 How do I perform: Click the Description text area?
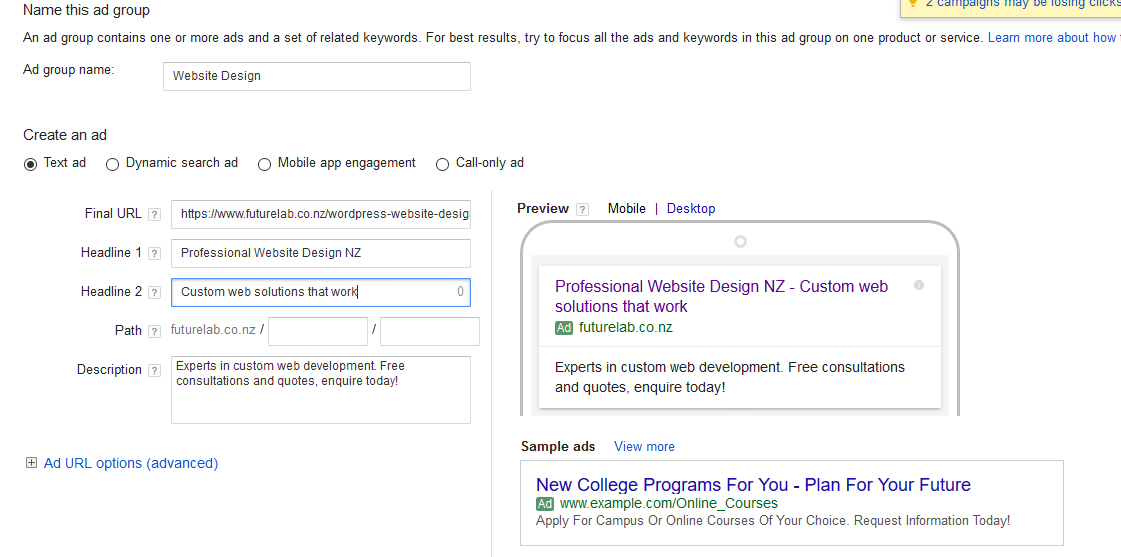click(x=320, y=389)
